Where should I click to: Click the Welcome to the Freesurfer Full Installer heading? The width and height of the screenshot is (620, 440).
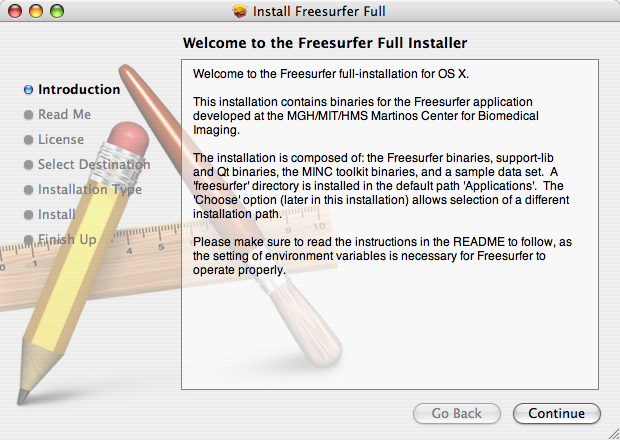(325, 43)
